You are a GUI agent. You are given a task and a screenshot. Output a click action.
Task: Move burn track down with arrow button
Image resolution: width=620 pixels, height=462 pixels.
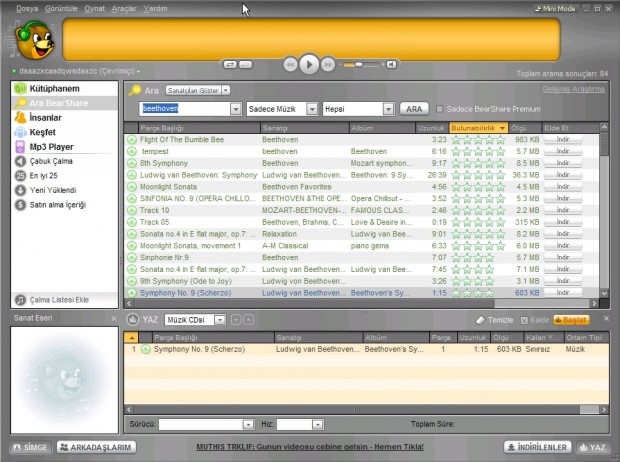point(236,320)
